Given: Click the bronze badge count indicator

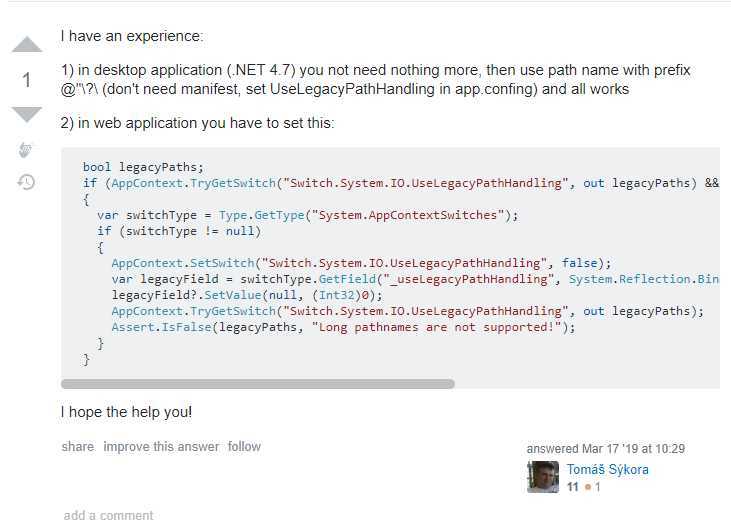Looking at the screenshot, I should pyautogui.click(x=593, y=487).
